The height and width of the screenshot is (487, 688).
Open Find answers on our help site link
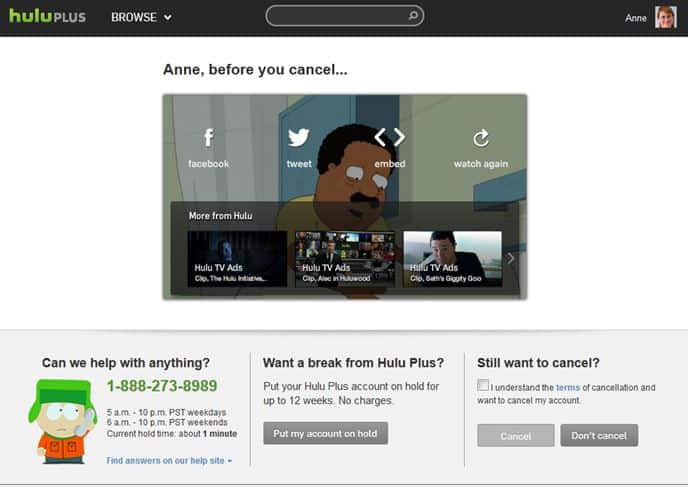[169, 461]
